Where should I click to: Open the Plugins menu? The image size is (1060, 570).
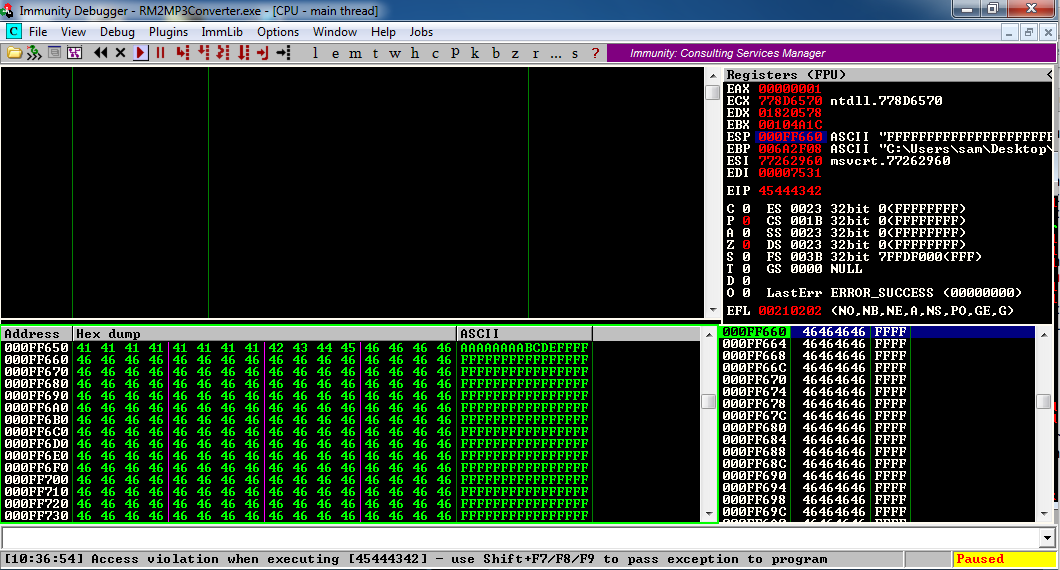168,32
